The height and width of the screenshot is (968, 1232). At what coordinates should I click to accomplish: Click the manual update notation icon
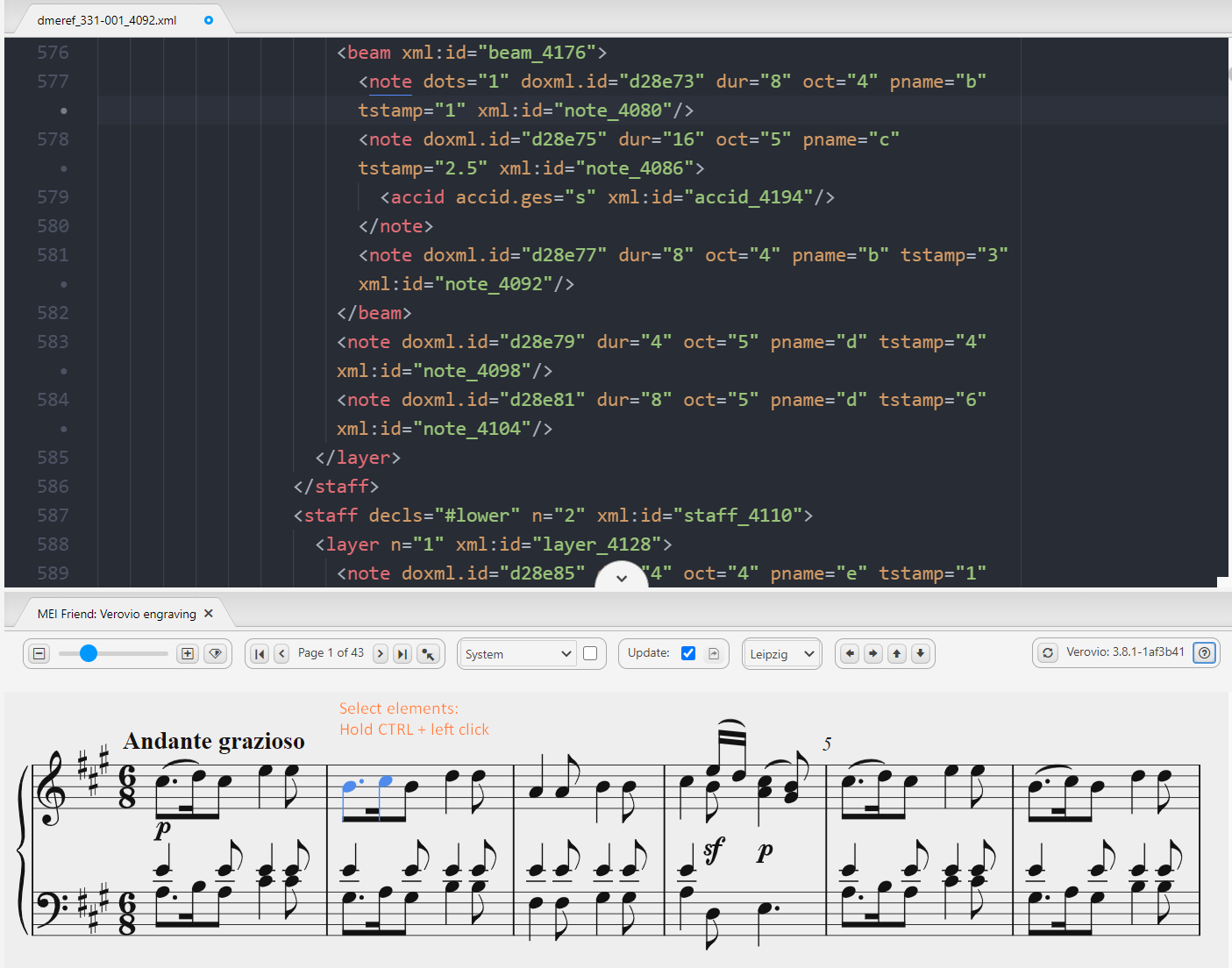pos(714,653)
